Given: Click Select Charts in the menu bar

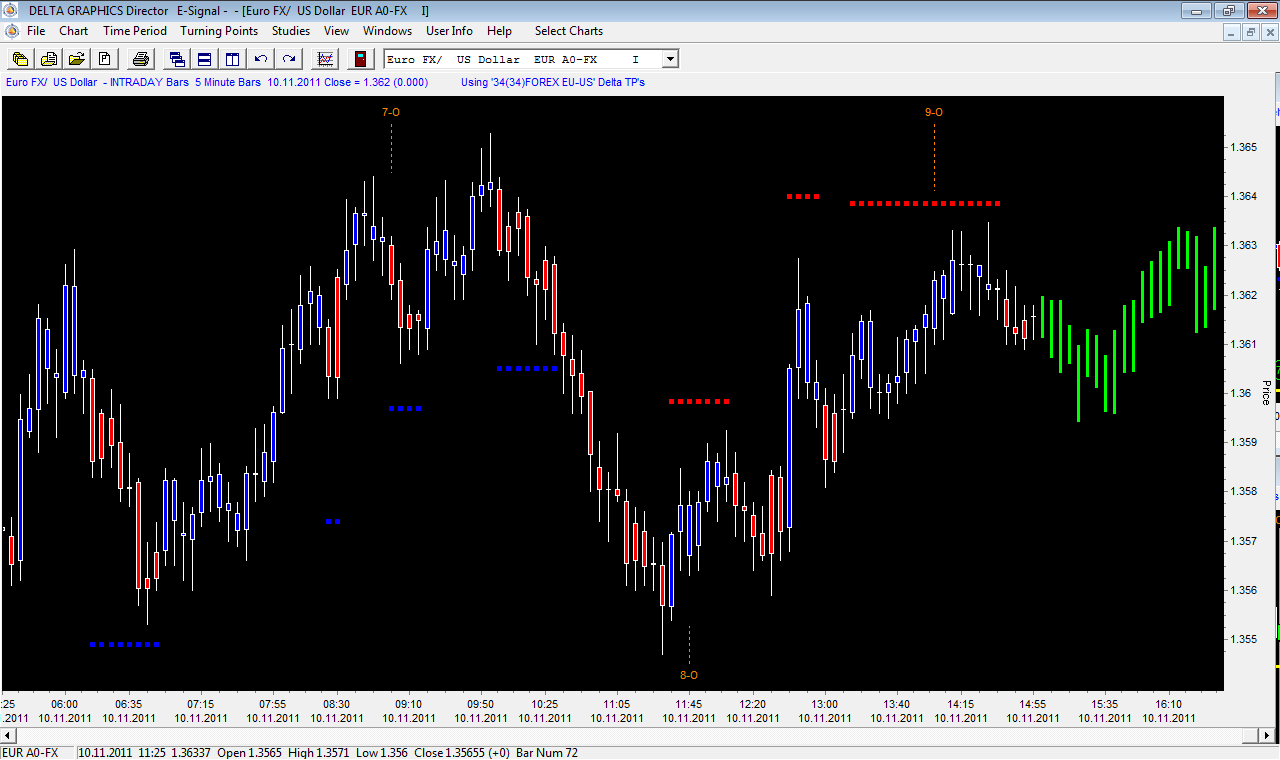Looking at the screenshot, I should [568, 31].
